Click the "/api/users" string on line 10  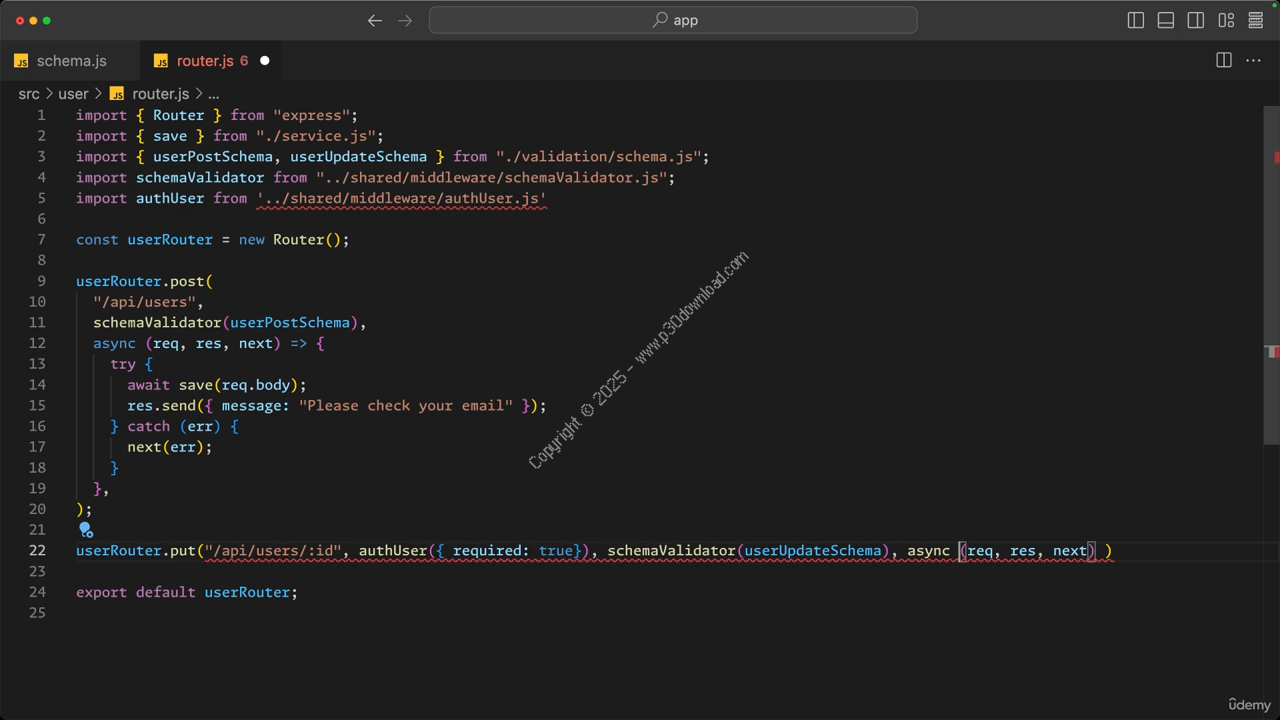(144, 302)
